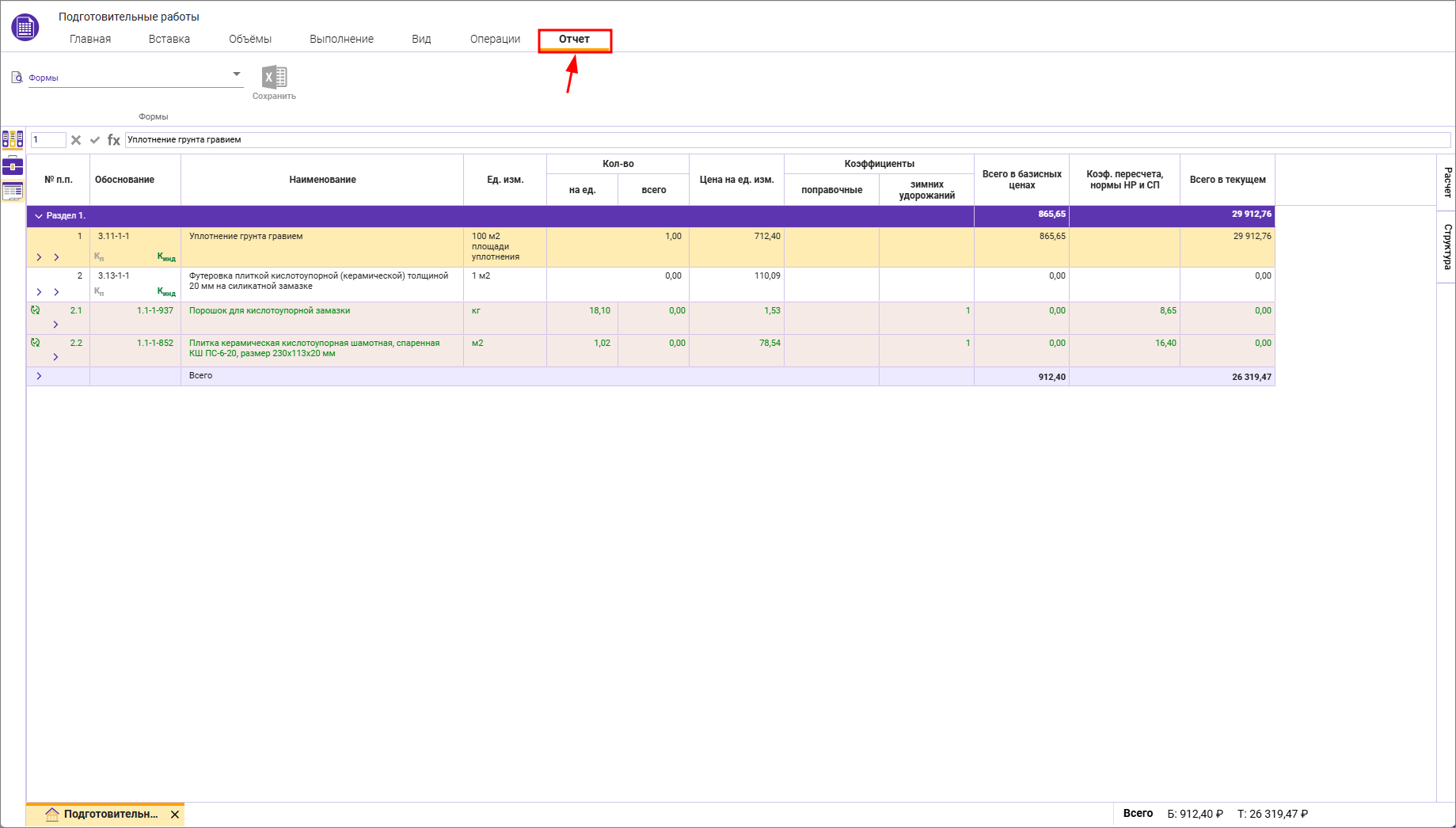Click the purple application logo icon
This screenshot has height=828, width=1456.
[x=25, y=28]
